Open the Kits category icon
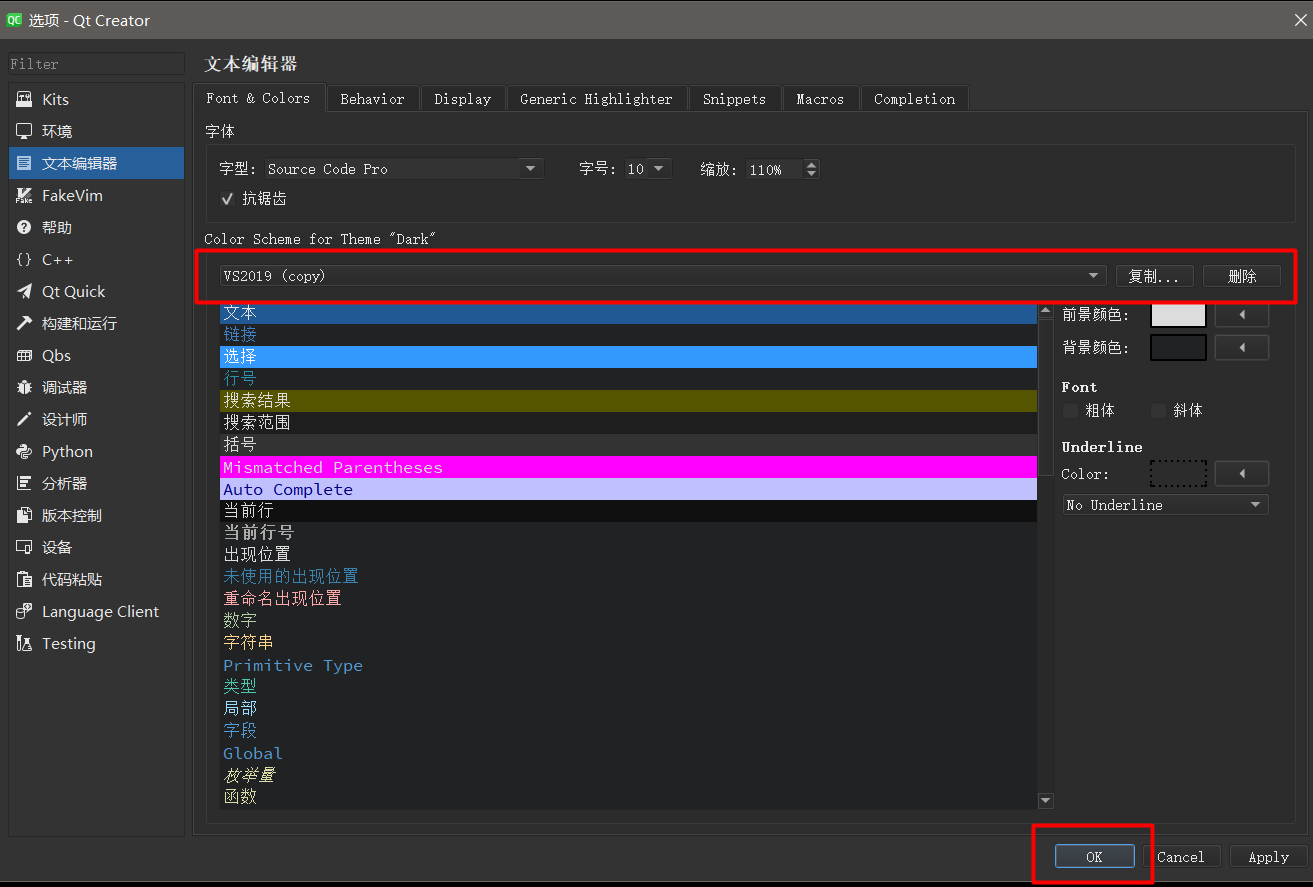 (x=25, y=100)
